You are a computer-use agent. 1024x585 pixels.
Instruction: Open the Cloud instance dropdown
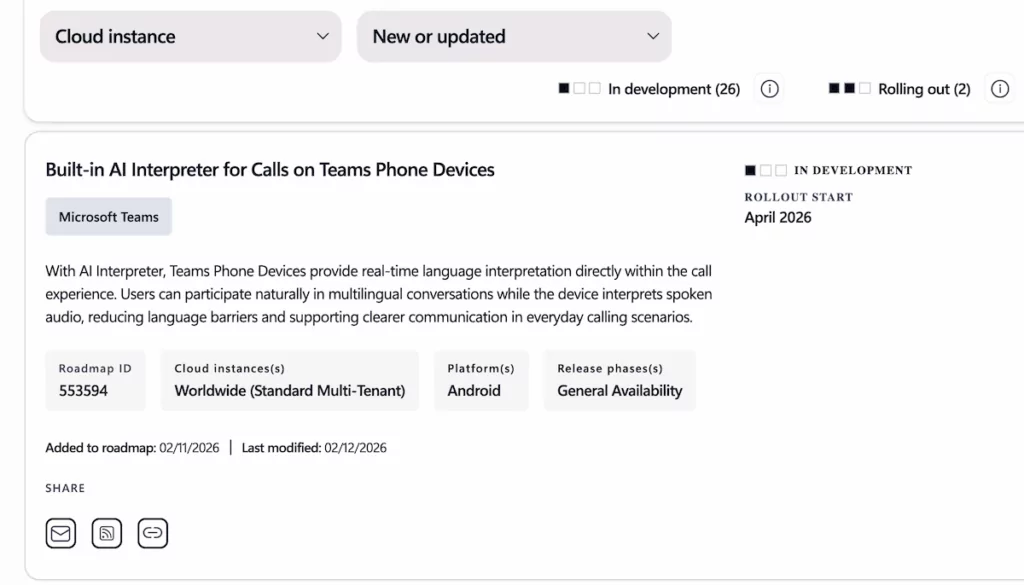[190, 36]
